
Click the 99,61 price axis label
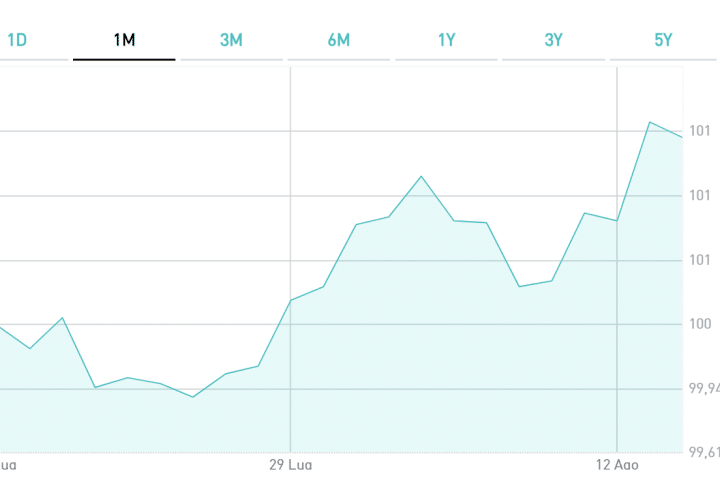coord(704,453)
